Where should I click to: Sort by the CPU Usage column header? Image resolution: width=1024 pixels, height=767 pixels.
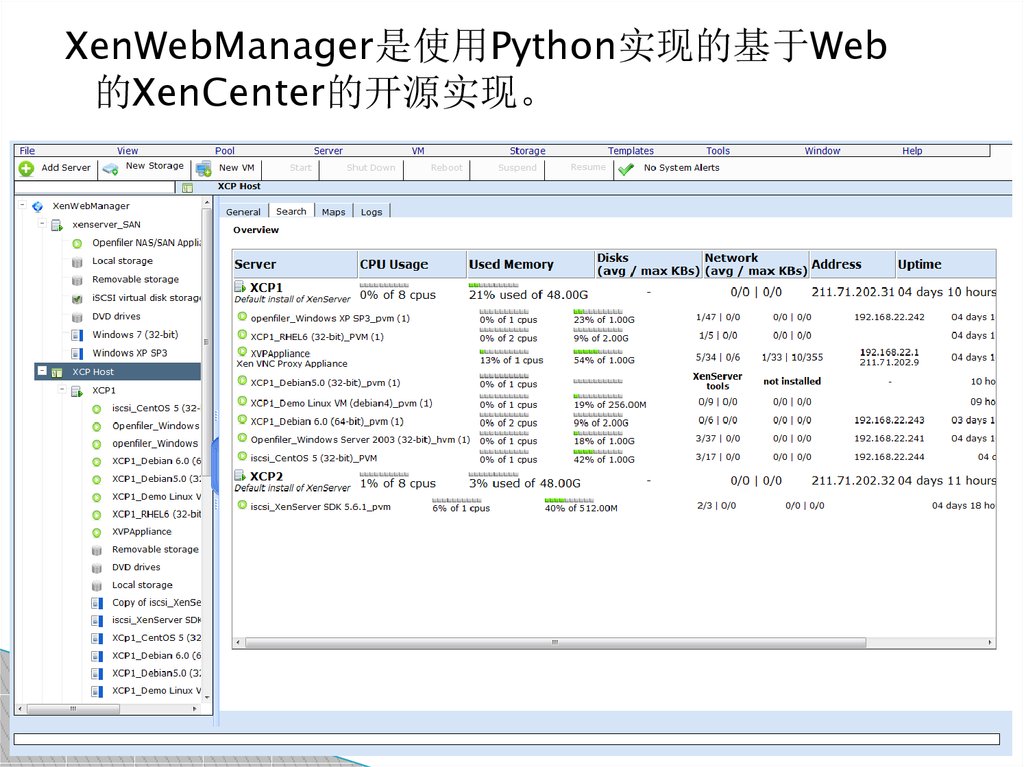(394, 264)
